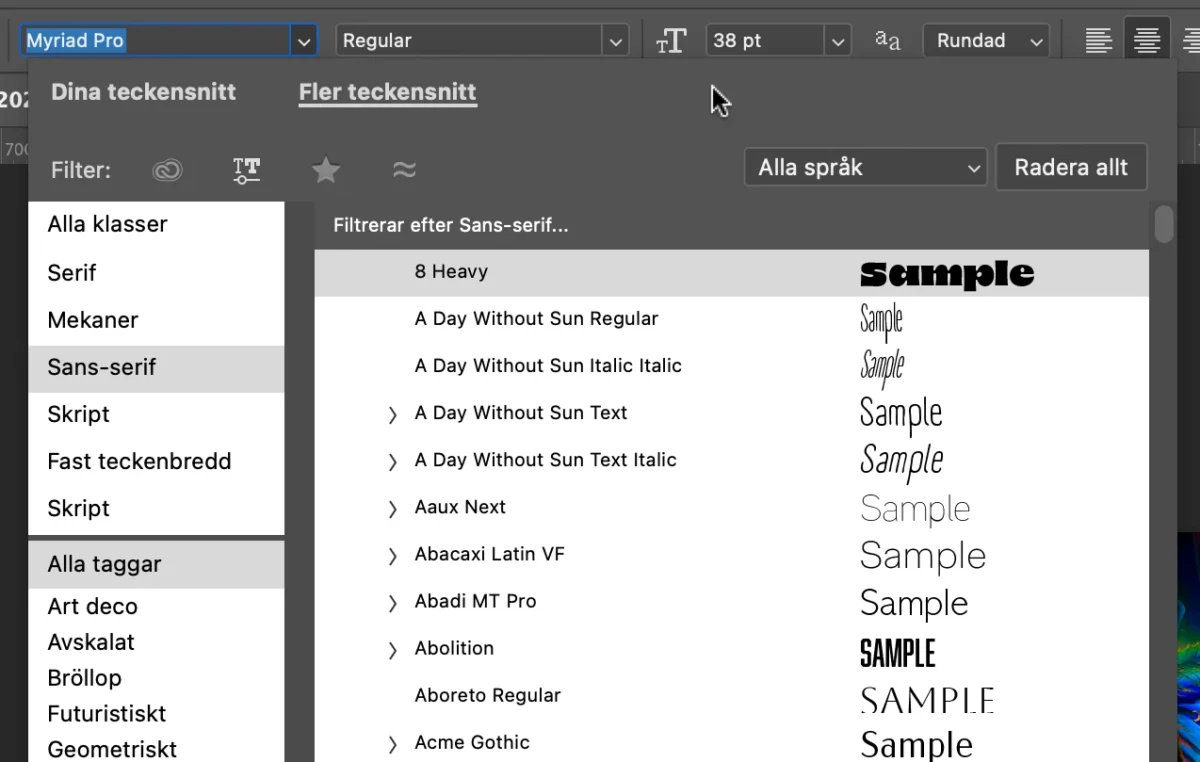Image resolution: width=1200 pixels, height=762 pixels.
Task: Click the font list vertical scrollbar
Action: coord(1164,223)
